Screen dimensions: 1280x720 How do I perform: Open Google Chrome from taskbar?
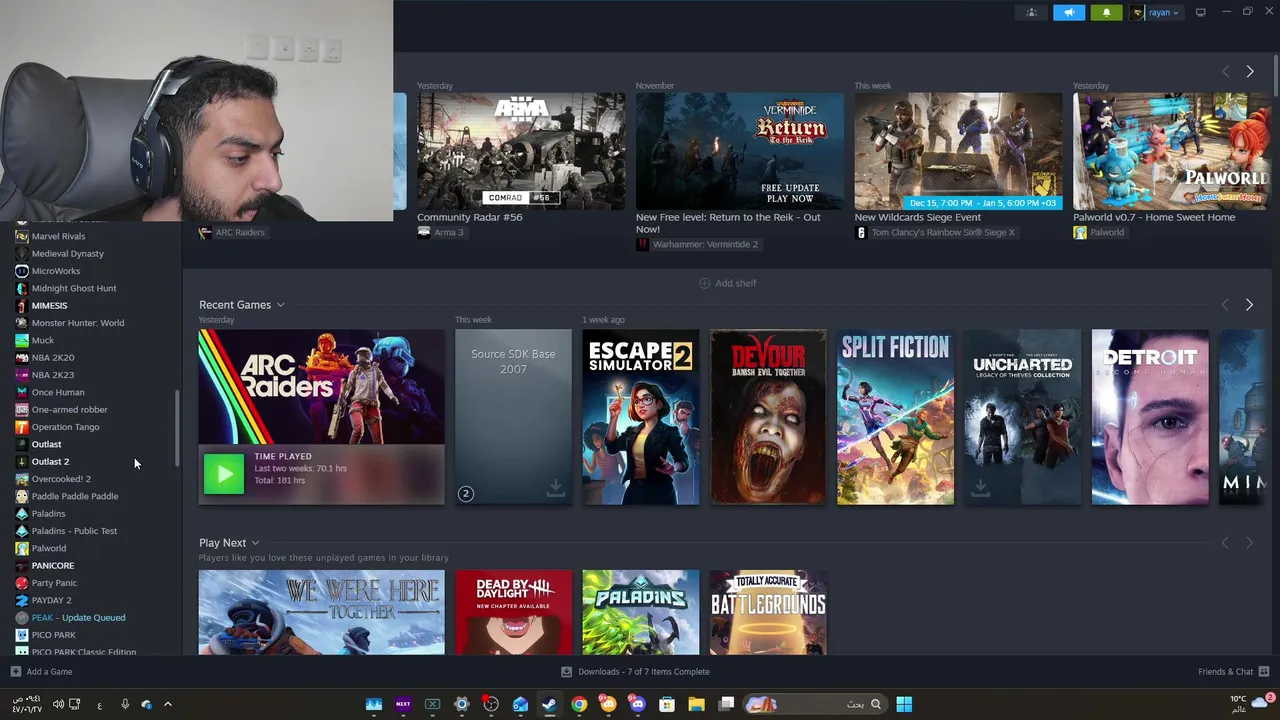579,704
